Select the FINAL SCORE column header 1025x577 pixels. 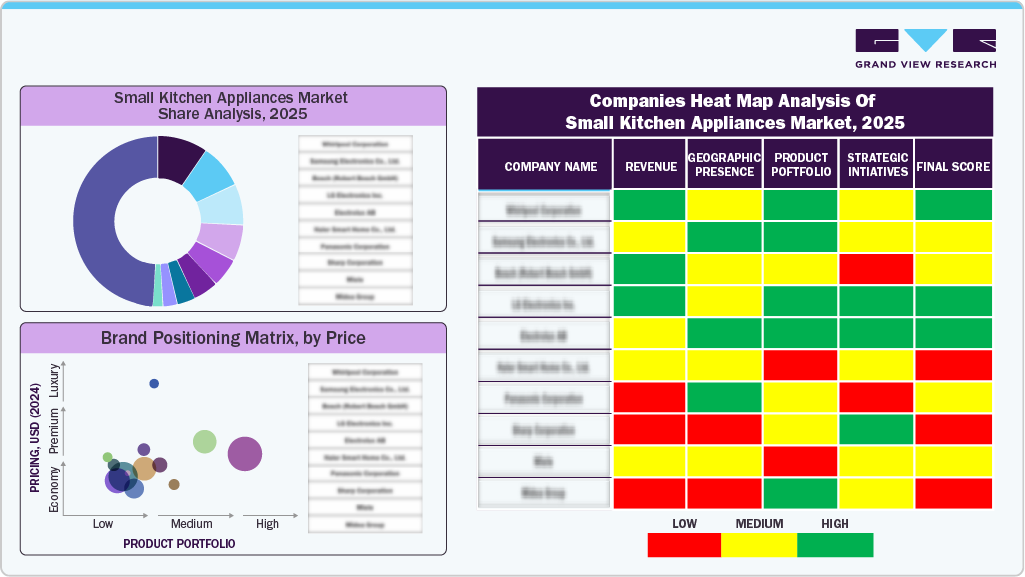pos(953,164)
